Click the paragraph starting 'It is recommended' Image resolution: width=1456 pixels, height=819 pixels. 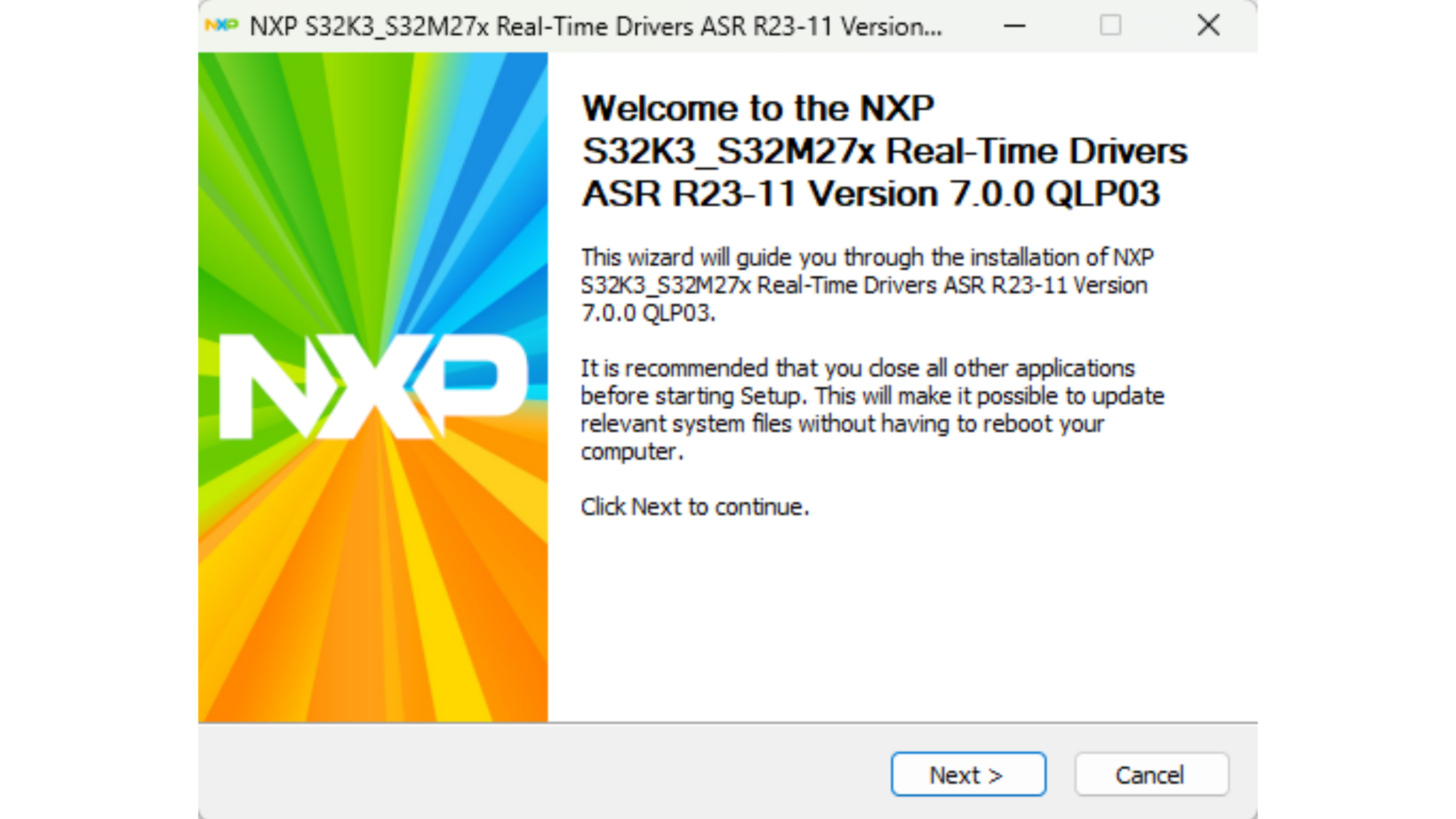coord(872,409)
